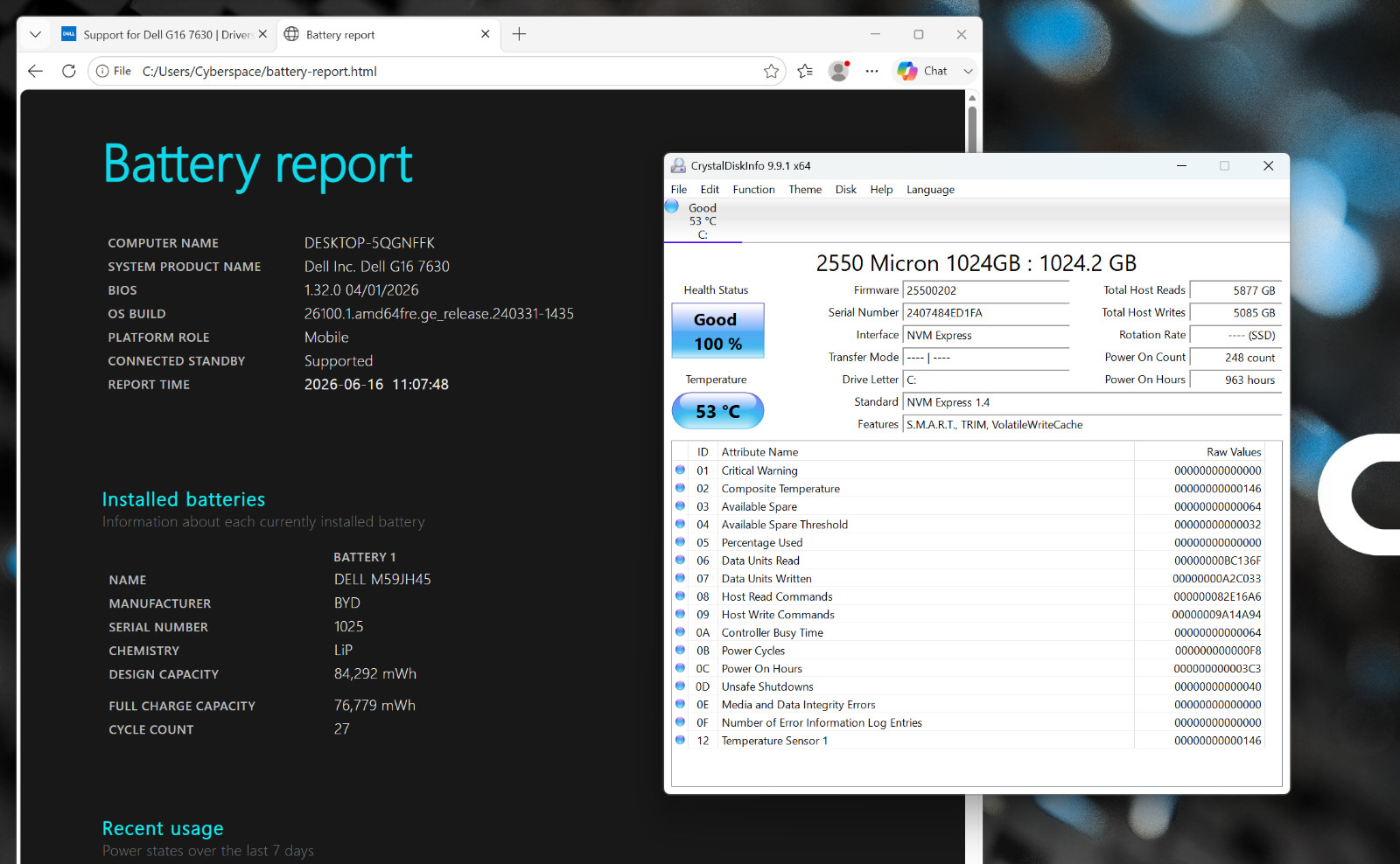Select the Power On Hours attribute row
This screenshot has height=864, width=1400.
[x=969, y=669]
